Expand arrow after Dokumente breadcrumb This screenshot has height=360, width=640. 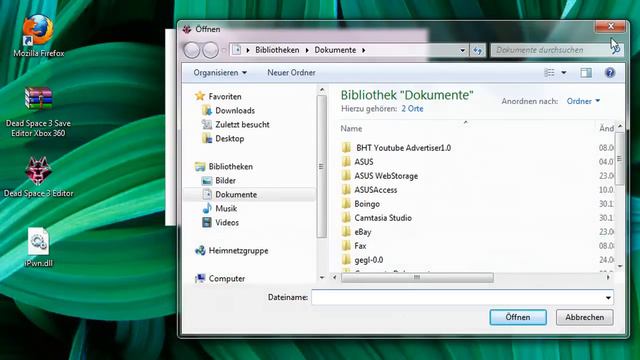pos(363,50)
